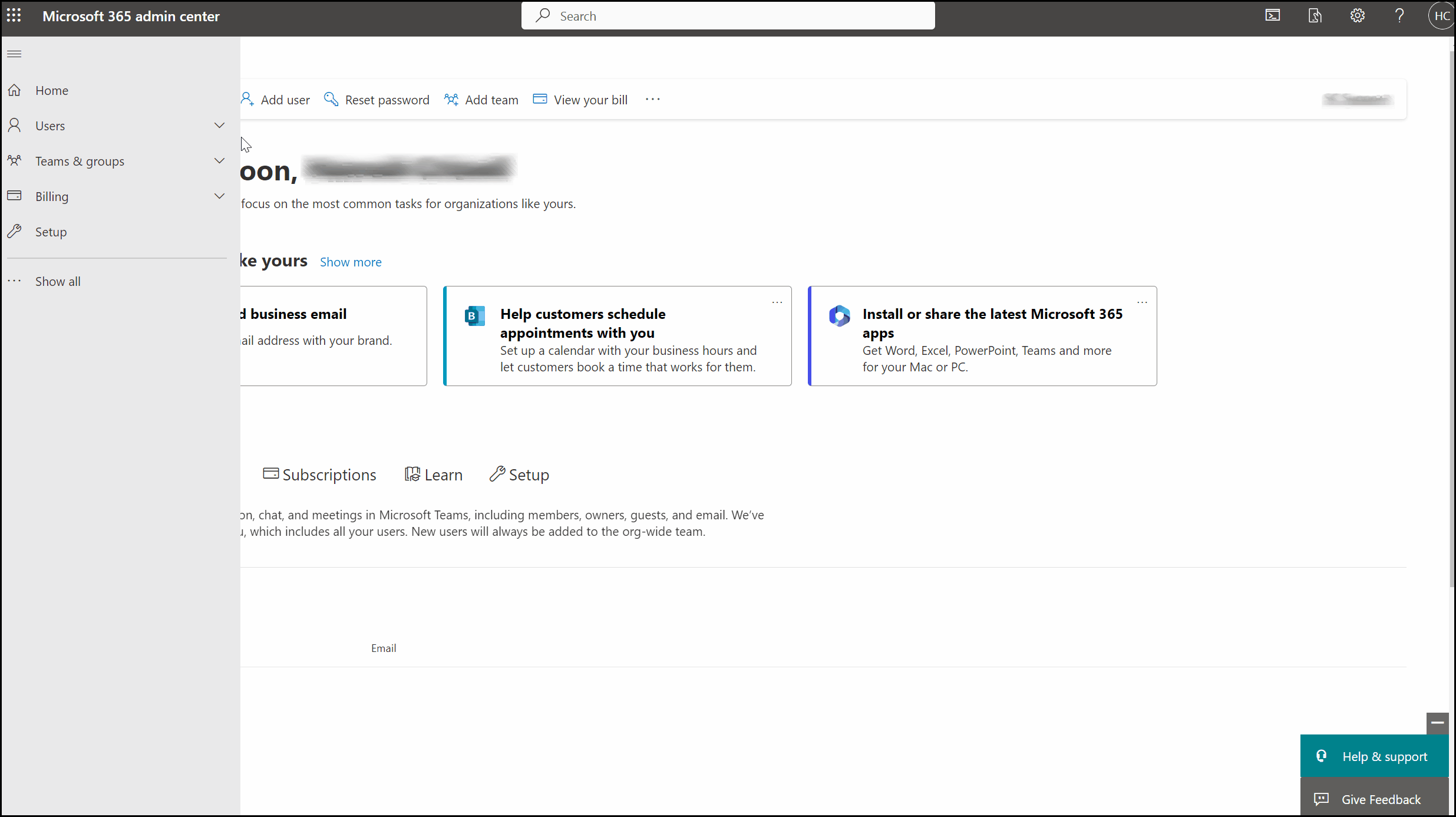Open the Install Microsoft 365 apps card
The width and height of the screenshot is (1456, 817).
pos(982,336)
